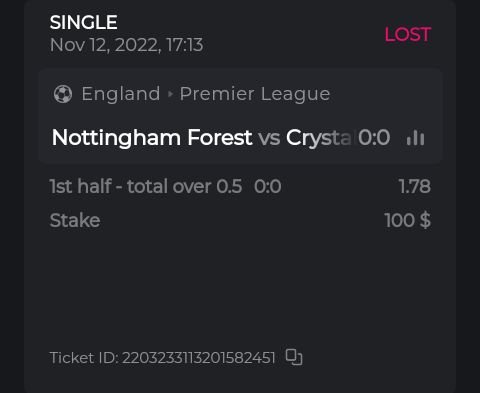Click the arrow between England and Premier League

[170, 94]
